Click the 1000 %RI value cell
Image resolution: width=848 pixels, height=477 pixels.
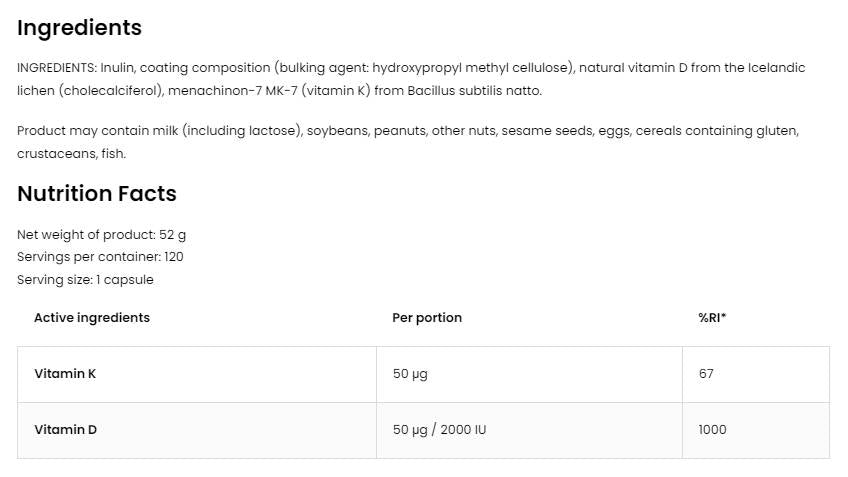coord(712,430)
